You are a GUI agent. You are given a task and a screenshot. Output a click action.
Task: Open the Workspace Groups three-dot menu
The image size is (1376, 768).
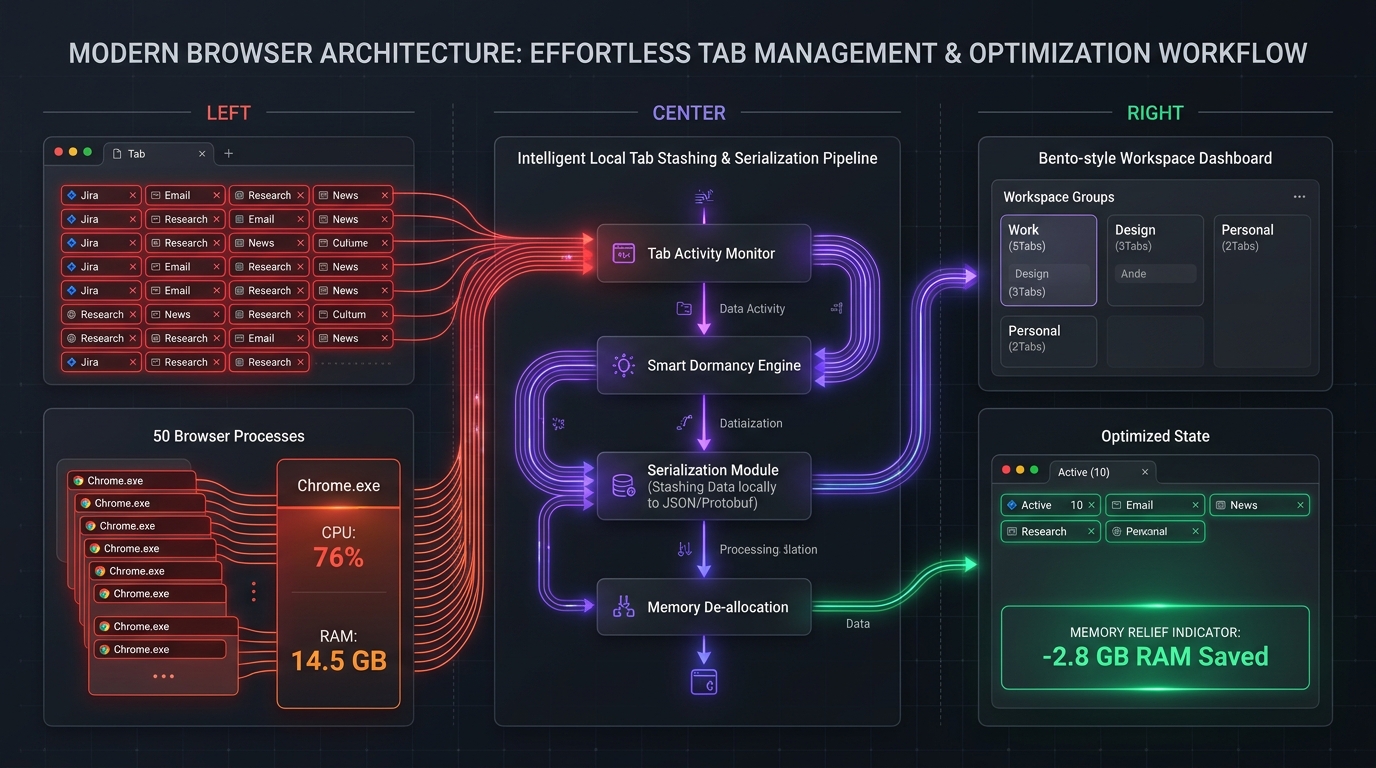(1299, 197)
